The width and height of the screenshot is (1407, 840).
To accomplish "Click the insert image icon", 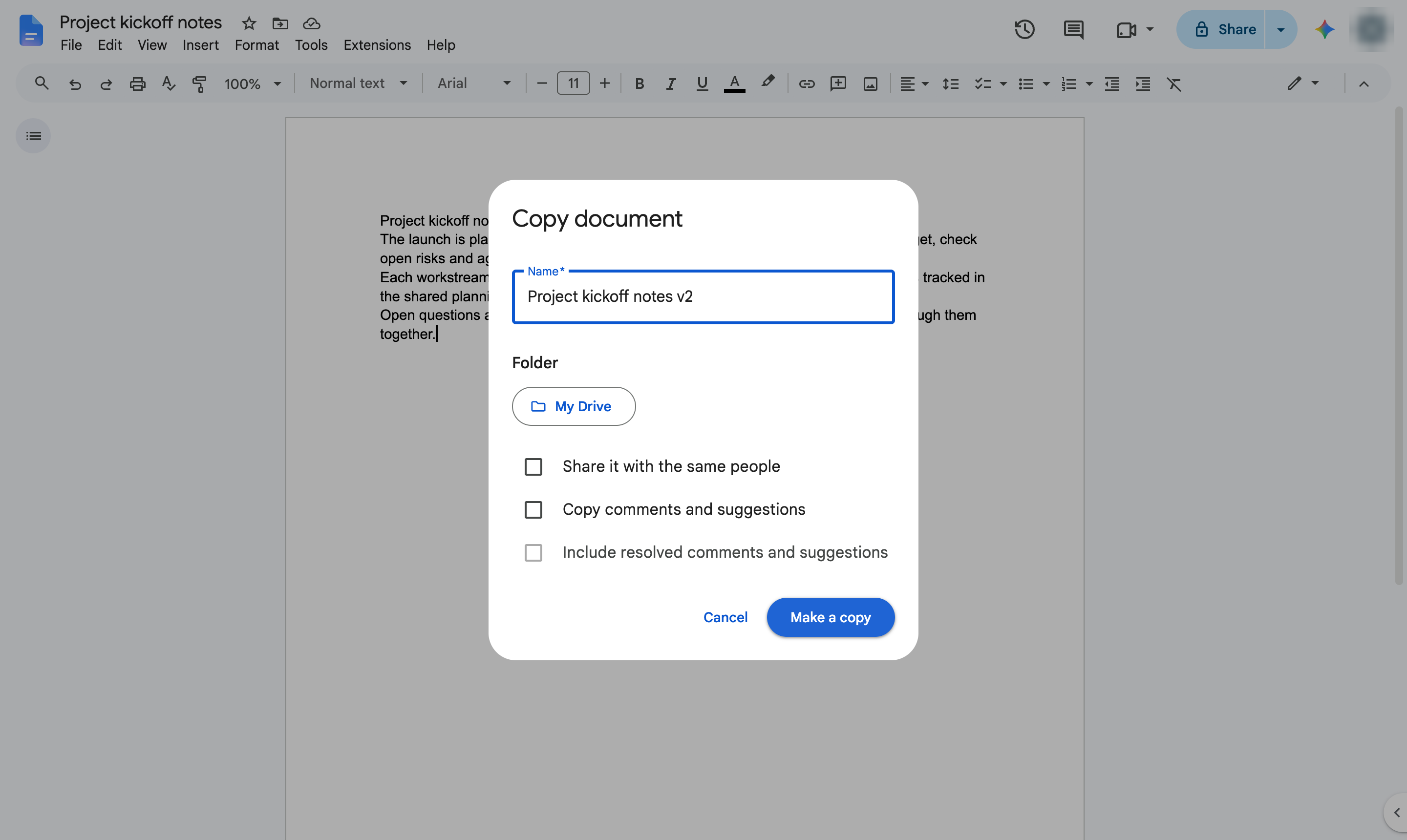I will (x=870, y=84).
